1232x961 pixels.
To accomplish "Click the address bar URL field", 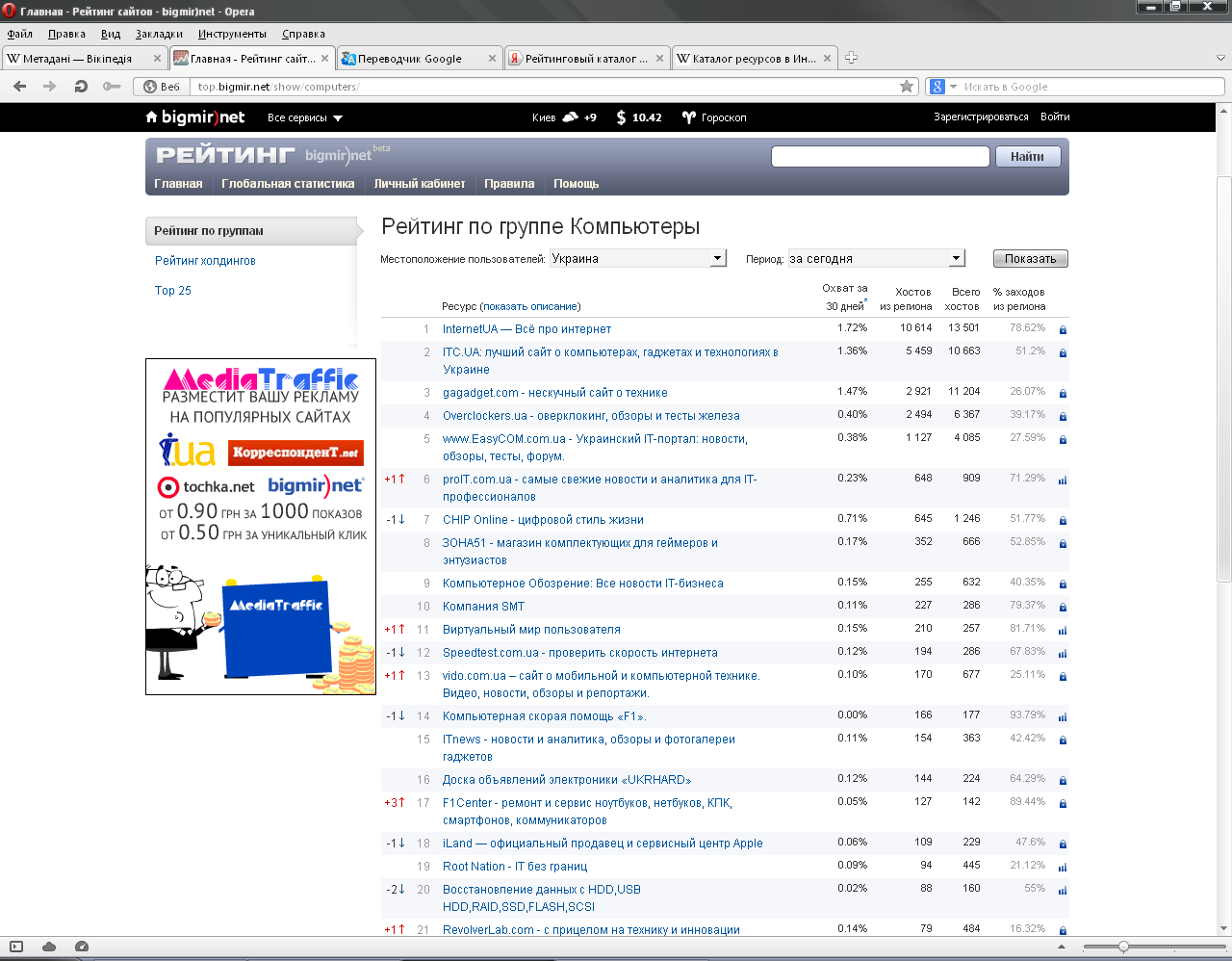I will point(545,87).
